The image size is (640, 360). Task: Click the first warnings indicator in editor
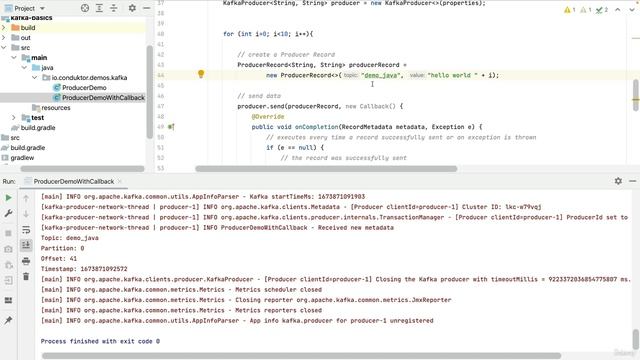click(x=570, y=10)
